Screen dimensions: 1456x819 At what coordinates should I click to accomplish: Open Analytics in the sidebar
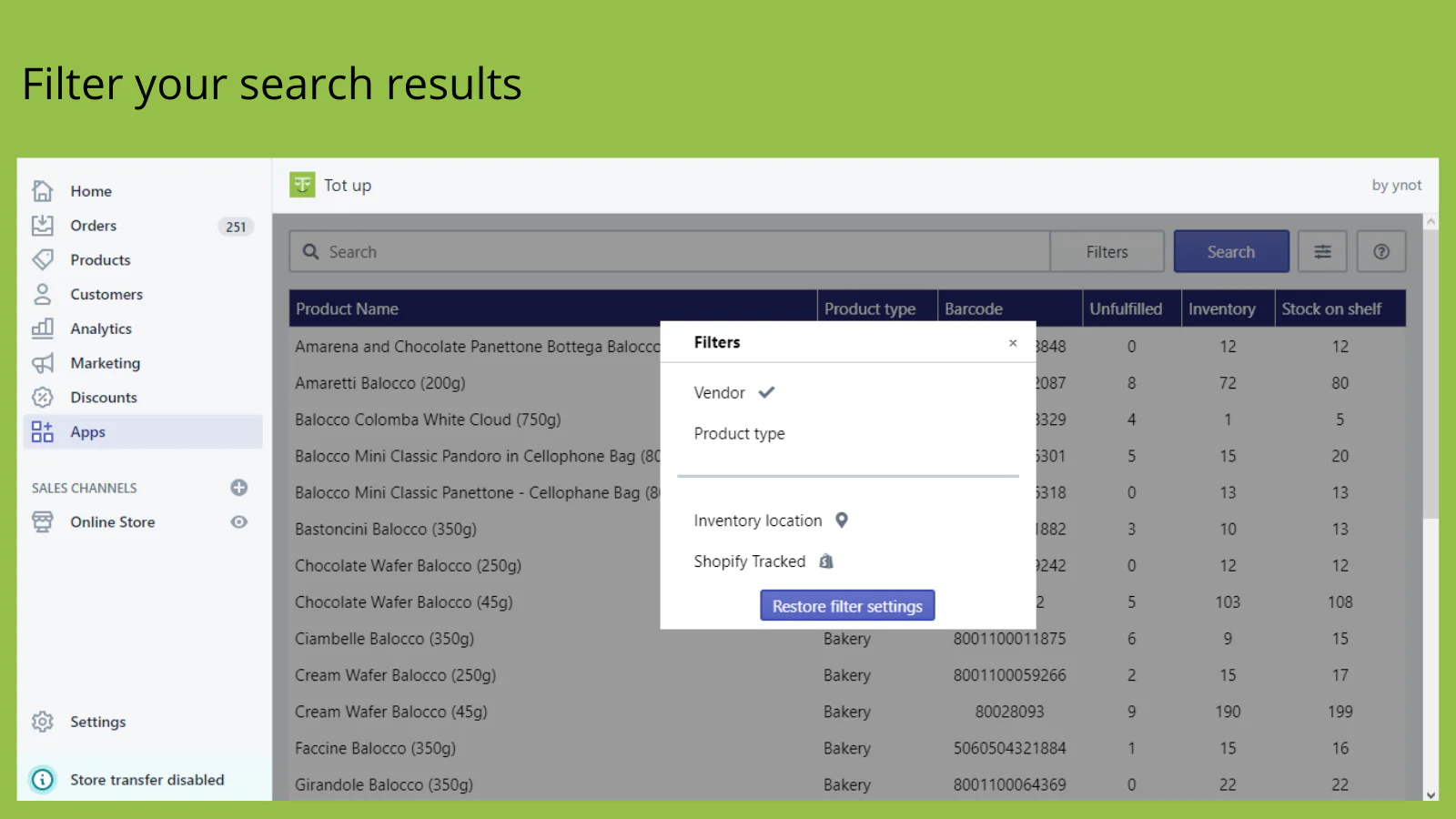pyautogui.click(x=101, y=329)
